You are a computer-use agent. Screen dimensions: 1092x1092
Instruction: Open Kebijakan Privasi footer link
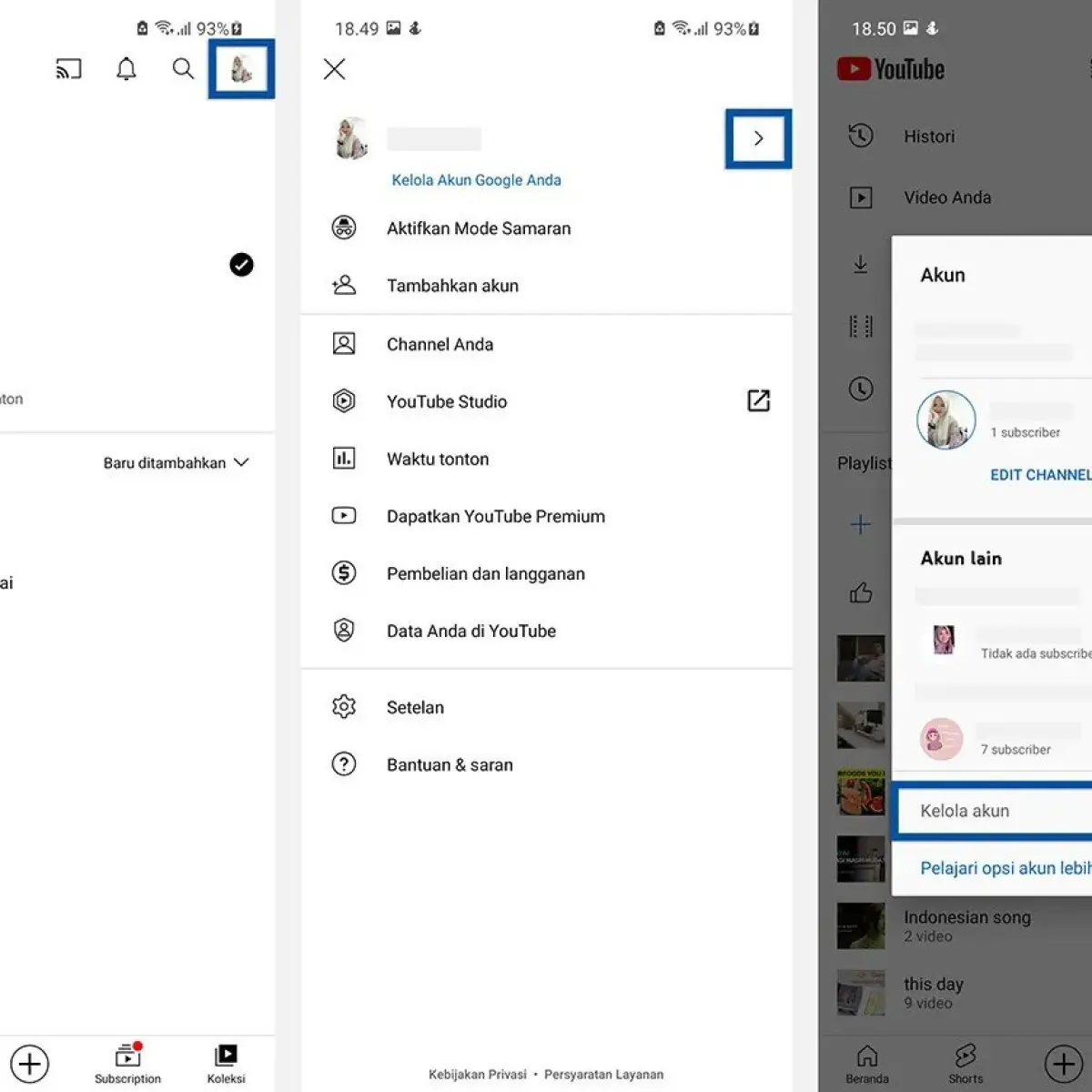(x=478, y=1075)
